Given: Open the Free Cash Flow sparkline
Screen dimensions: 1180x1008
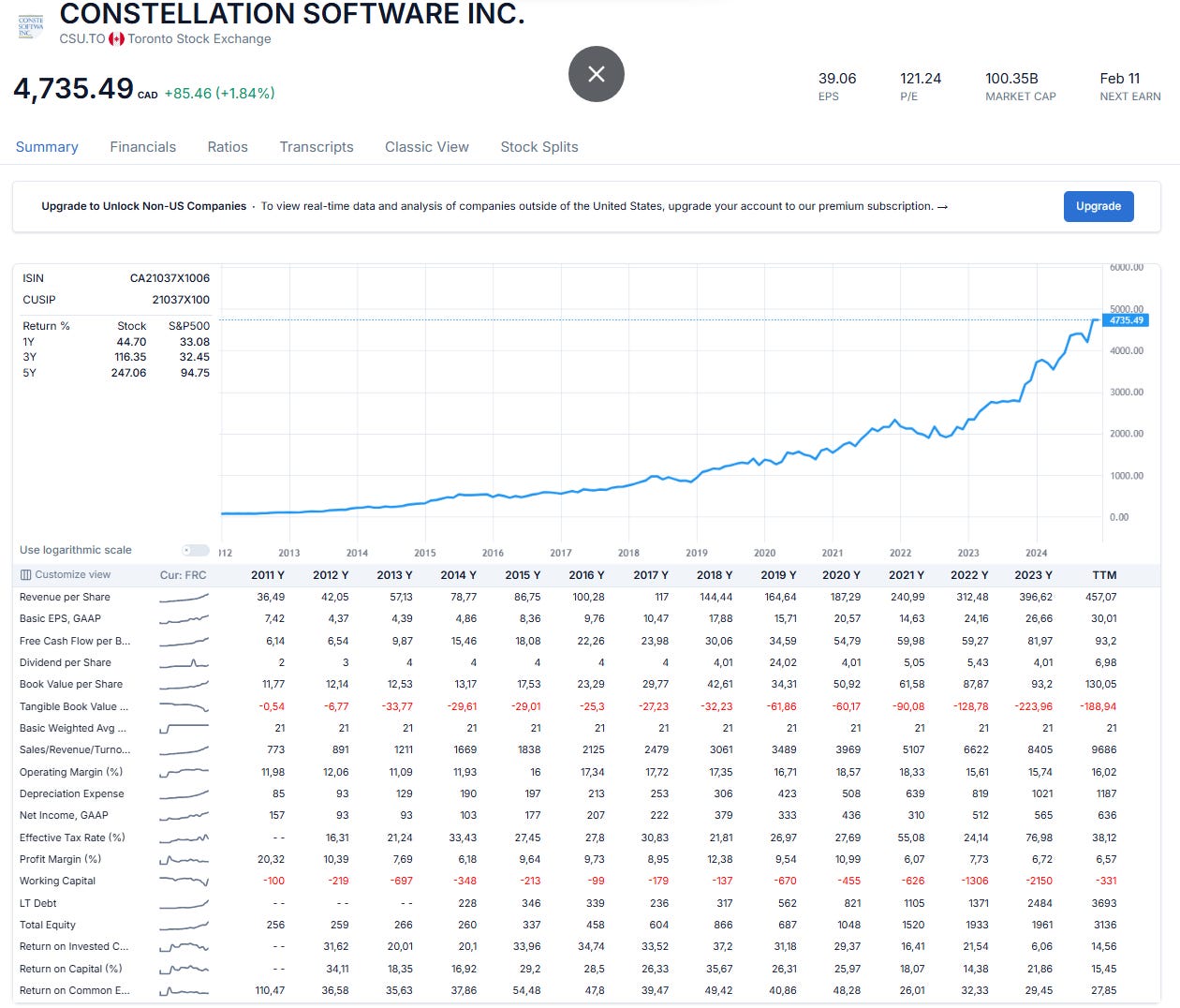Looking at the screenshot, I should (x=184, y=641).
